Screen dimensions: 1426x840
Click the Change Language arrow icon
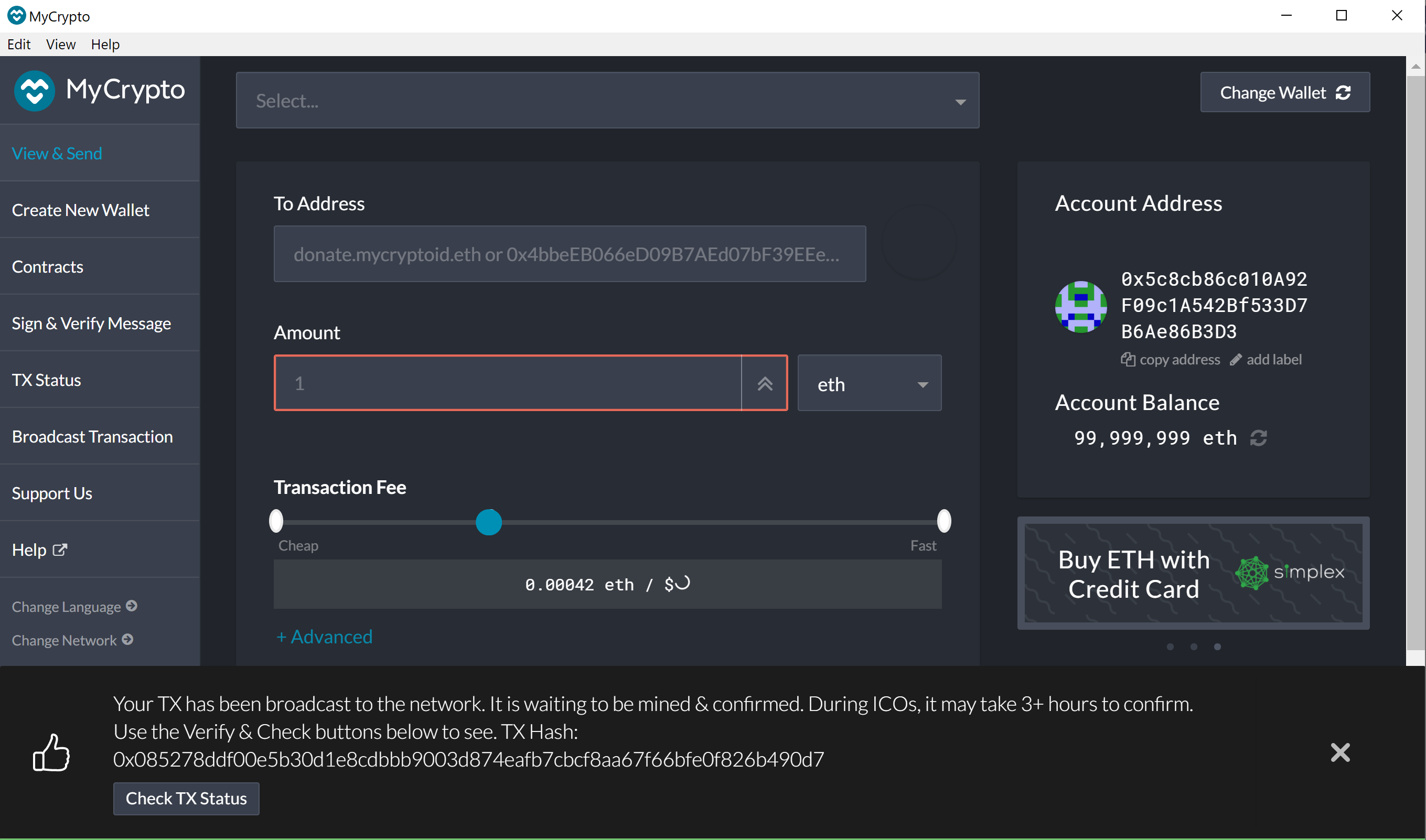coord(131,606)
